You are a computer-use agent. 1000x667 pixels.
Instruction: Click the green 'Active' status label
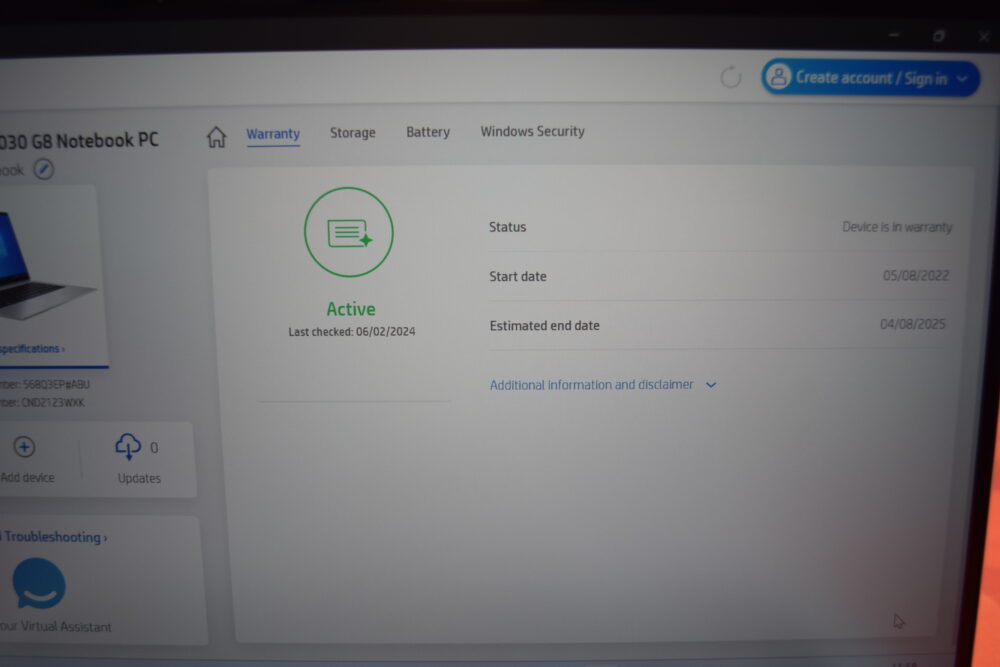[351, 309]
